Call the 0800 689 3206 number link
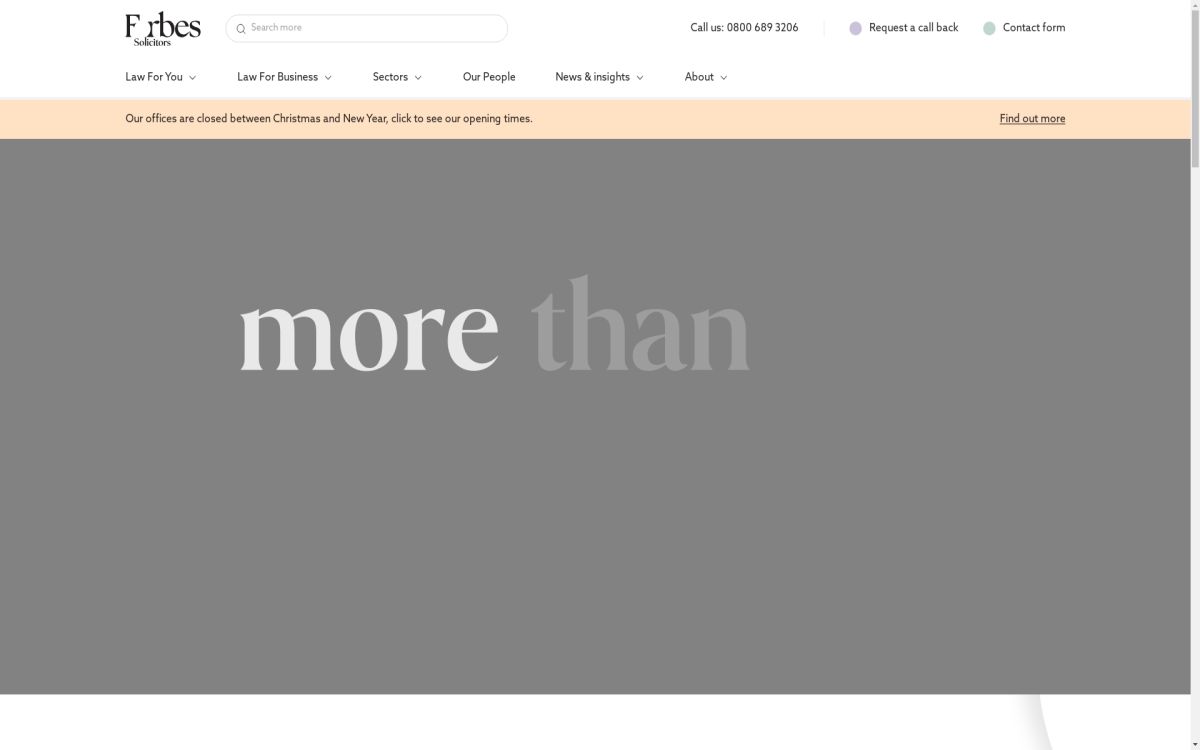This screenshot has width=1200, height=750. tap(762, 27)
